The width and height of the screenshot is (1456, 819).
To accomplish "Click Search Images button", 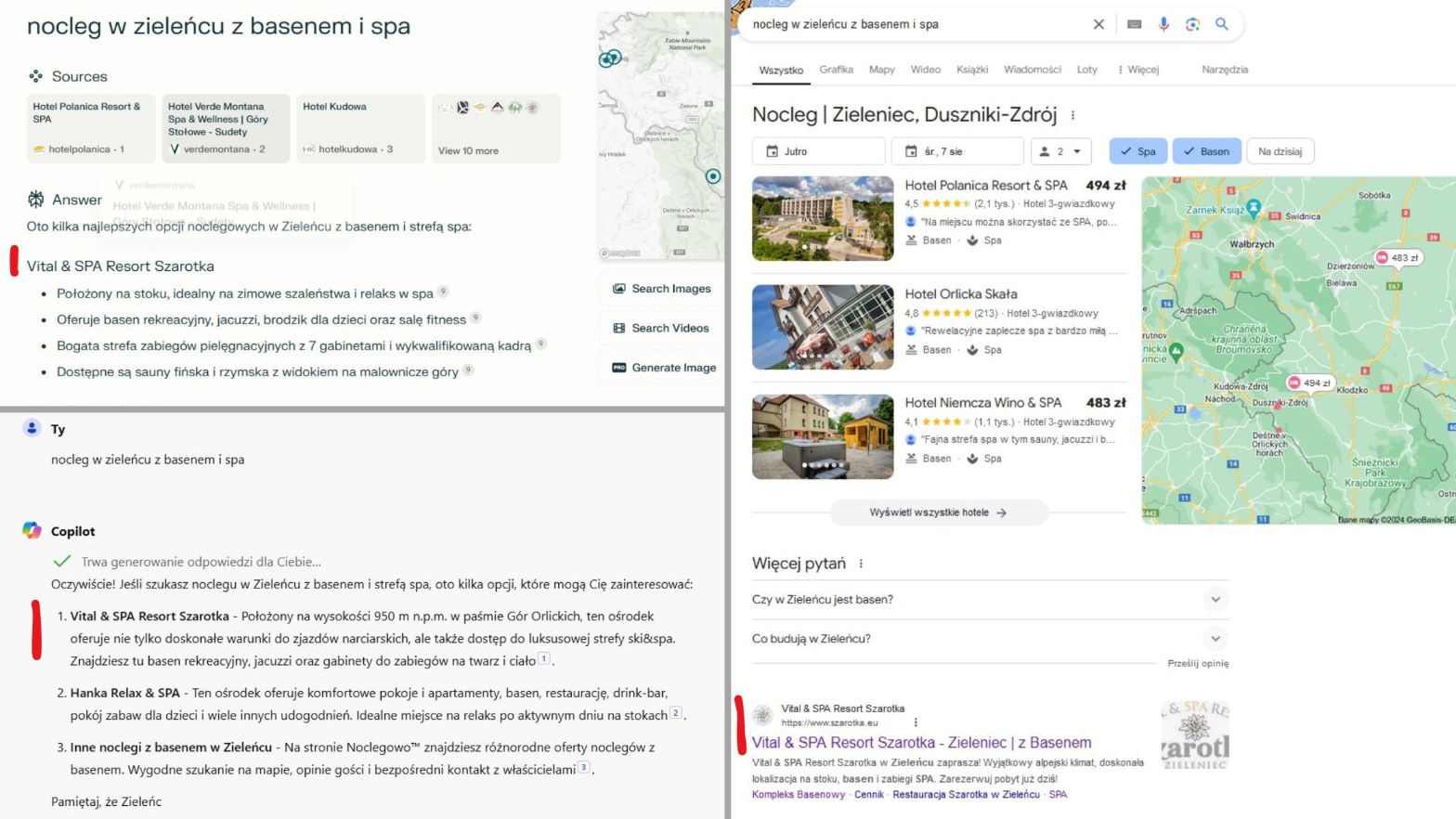I will (661, 289).
